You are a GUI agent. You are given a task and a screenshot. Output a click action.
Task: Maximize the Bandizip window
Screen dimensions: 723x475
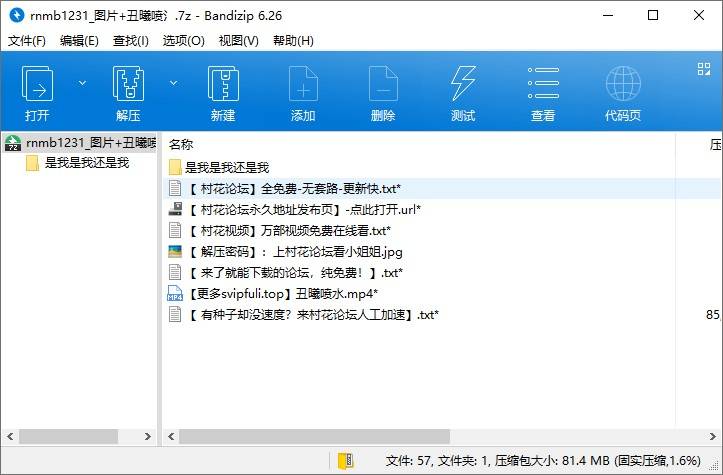point(653,15)
